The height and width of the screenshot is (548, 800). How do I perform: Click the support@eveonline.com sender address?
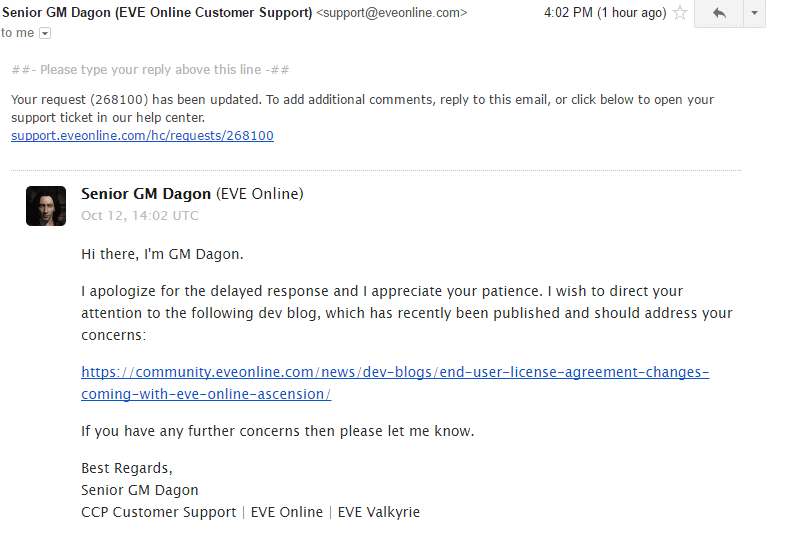click(391, 12)
